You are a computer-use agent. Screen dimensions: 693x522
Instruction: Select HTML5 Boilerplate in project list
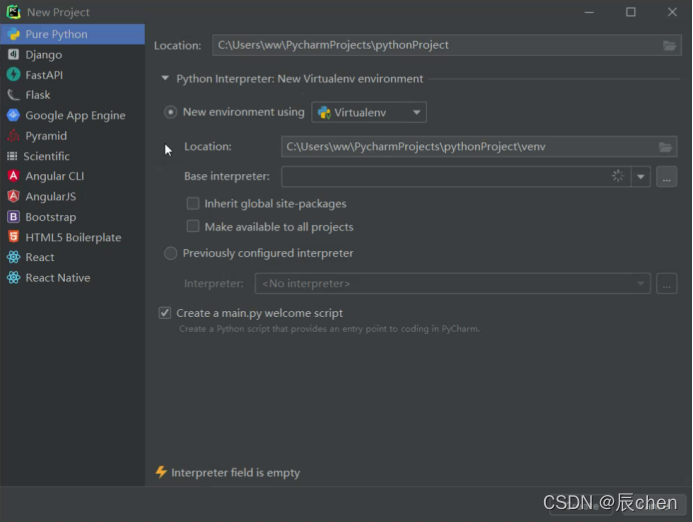pos(72,237)
